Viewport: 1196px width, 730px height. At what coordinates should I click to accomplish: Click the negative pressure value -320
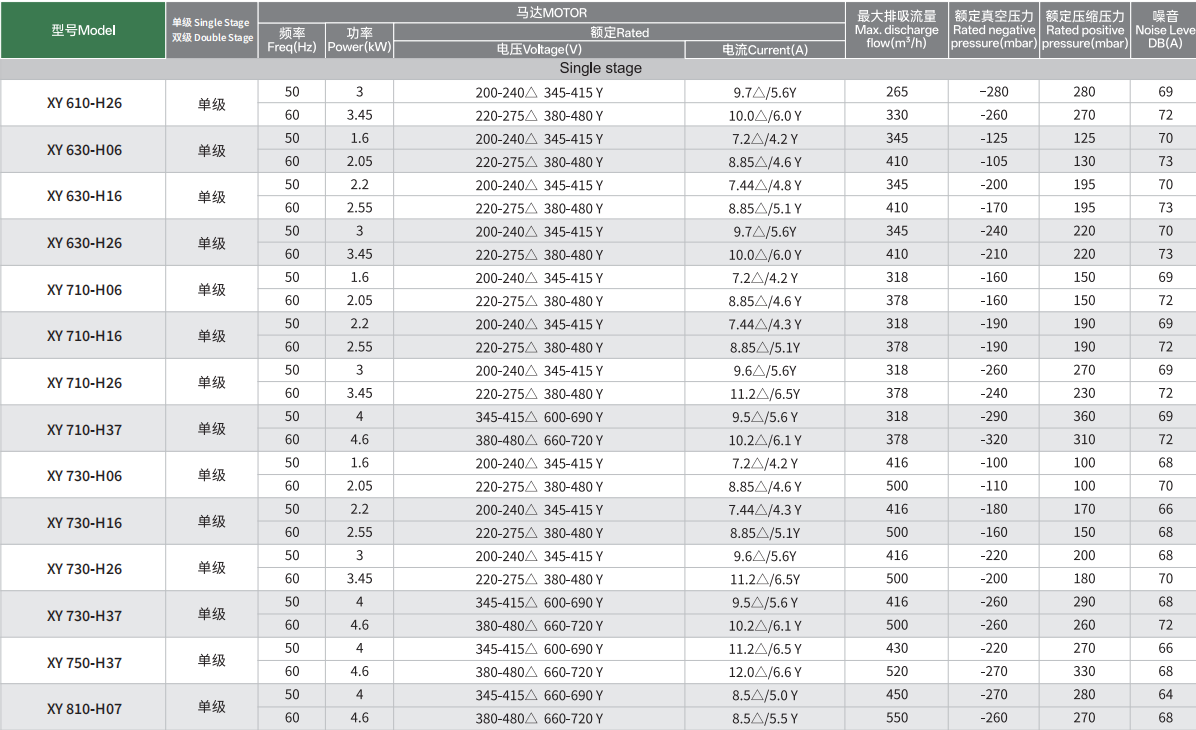click(994, 439)
